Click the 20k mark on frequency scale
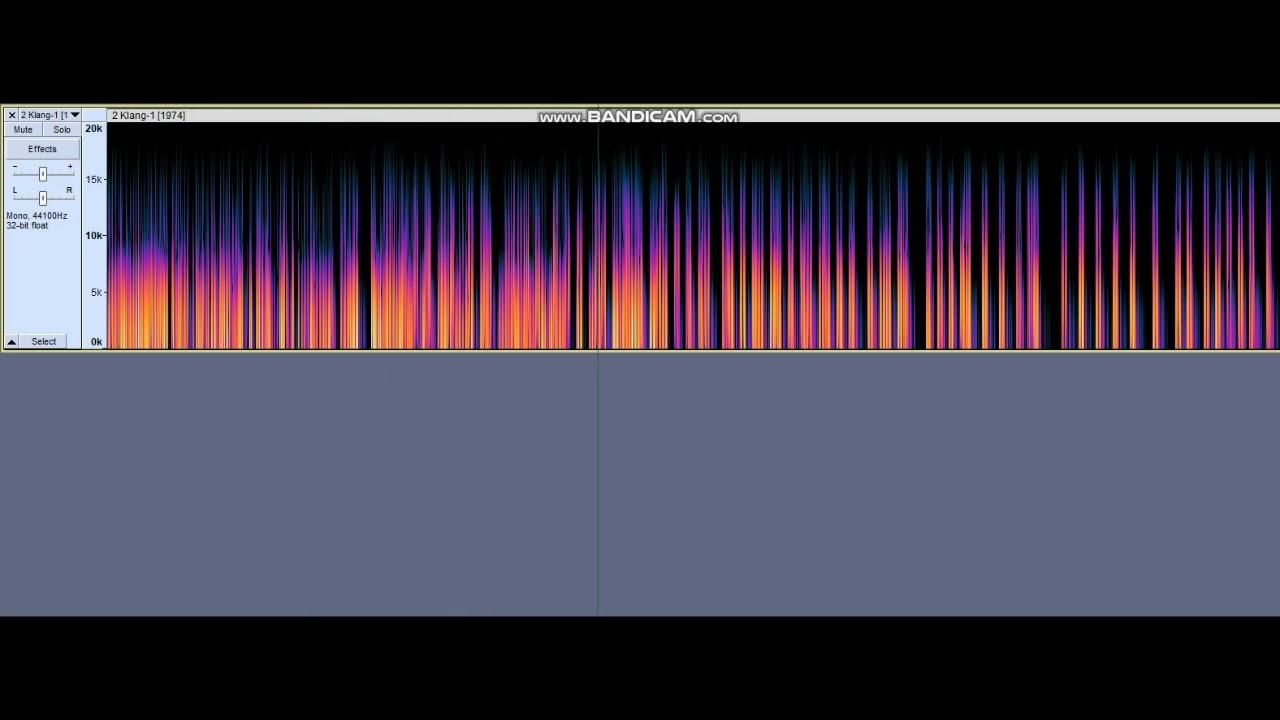This screenshot has height=720, width=1280. pyautogui.click(x=94, y=129)
